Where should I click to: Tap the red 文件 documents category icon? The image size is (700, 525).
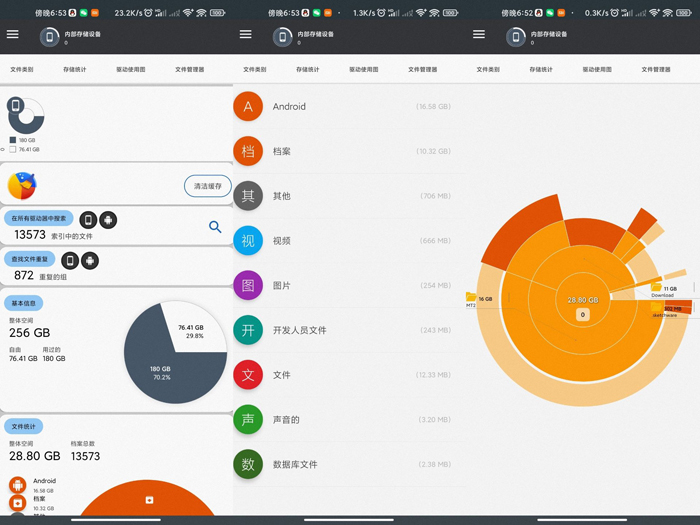pyautogui.click(x=248, y=375)
